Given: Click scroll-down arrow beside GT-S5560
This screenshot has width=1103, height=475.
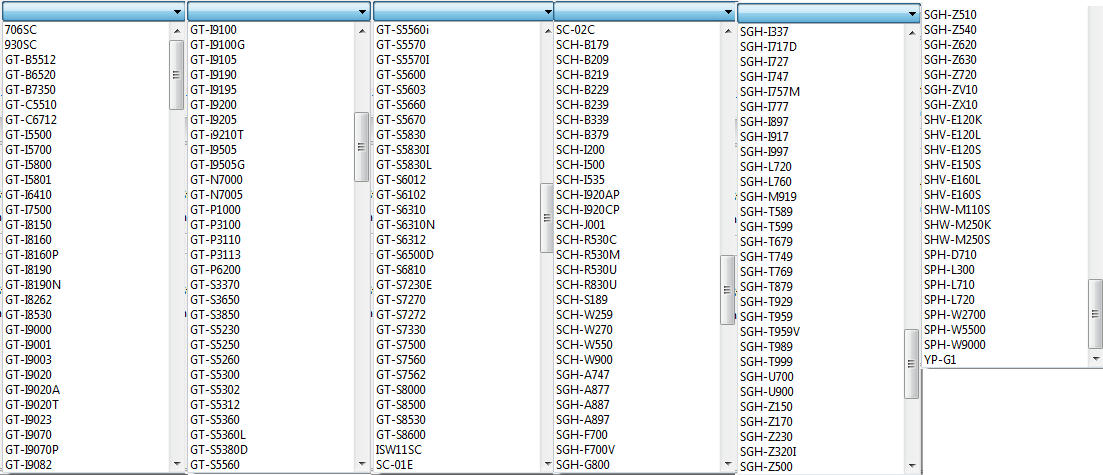Looking at the screenshot, I should click(362, 464).
